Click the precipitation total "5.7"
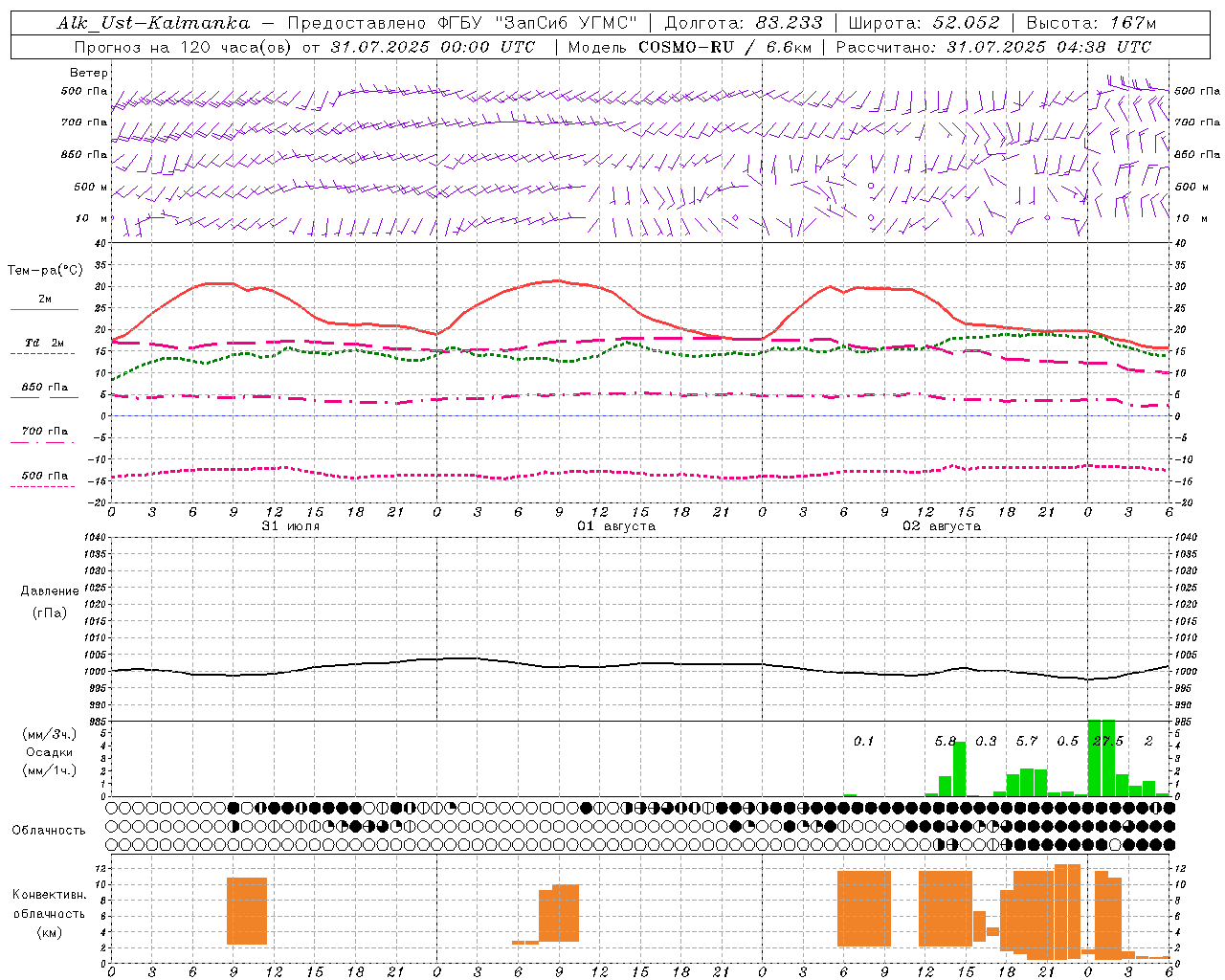This screenshot has height=980, width=1225. 1027,741
